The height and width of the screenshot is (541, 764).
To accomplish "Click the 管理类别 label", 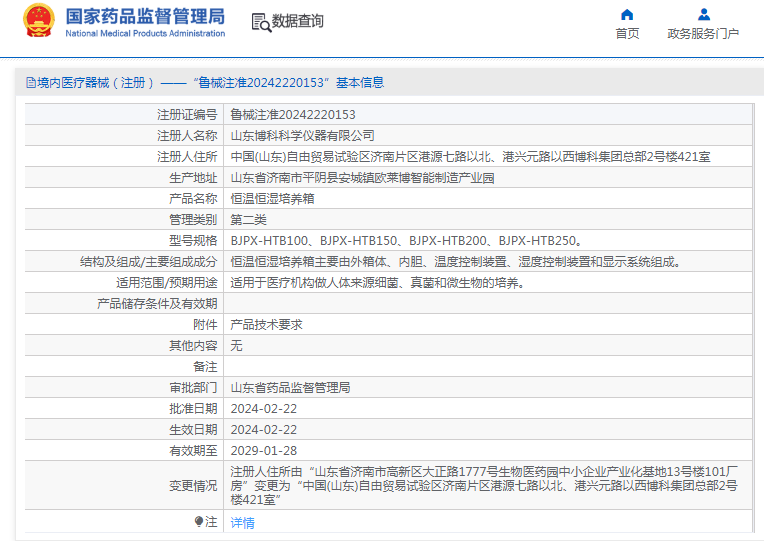I will pyautogui.click(x=193, y=220).
